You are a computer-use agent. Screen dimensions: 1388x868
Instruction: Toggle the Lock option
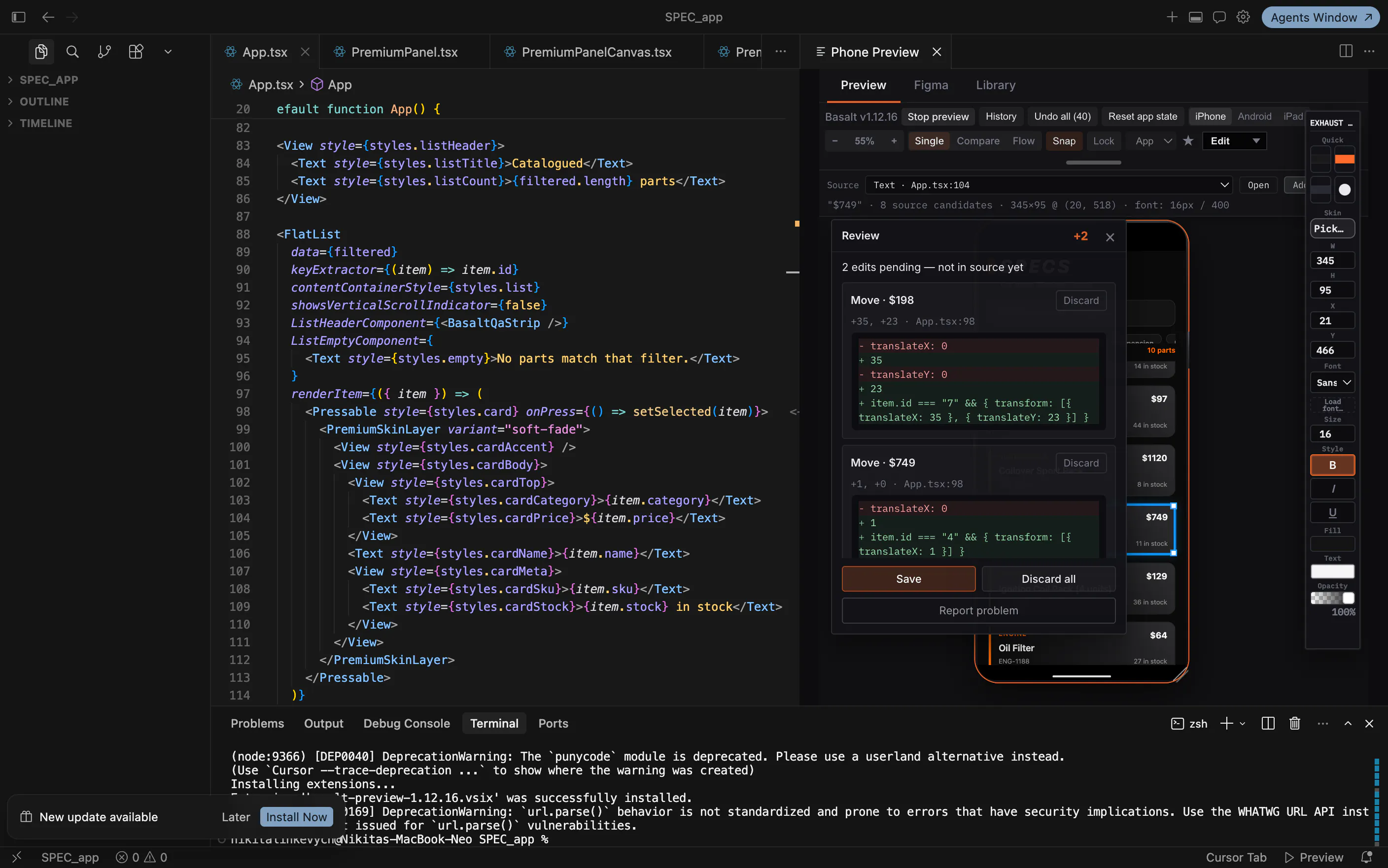(1103, 141)
